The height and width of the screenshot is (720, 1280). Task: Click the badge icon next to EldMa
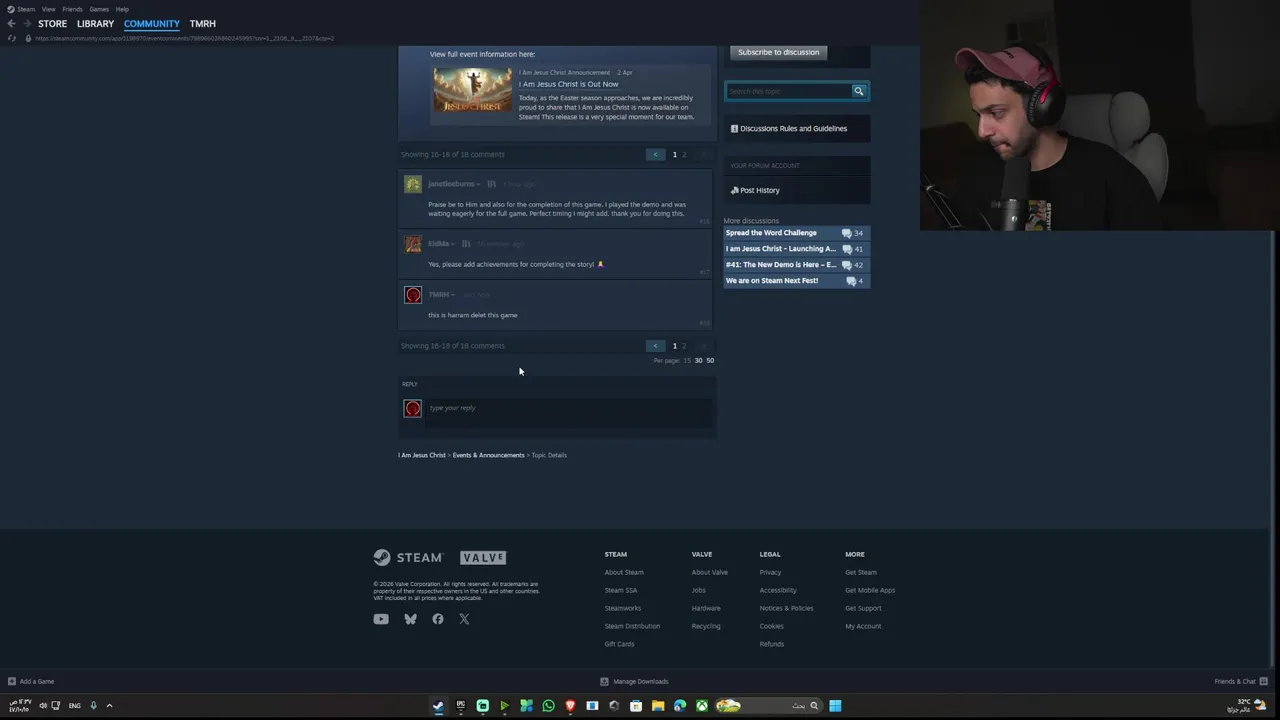point(466,244)
